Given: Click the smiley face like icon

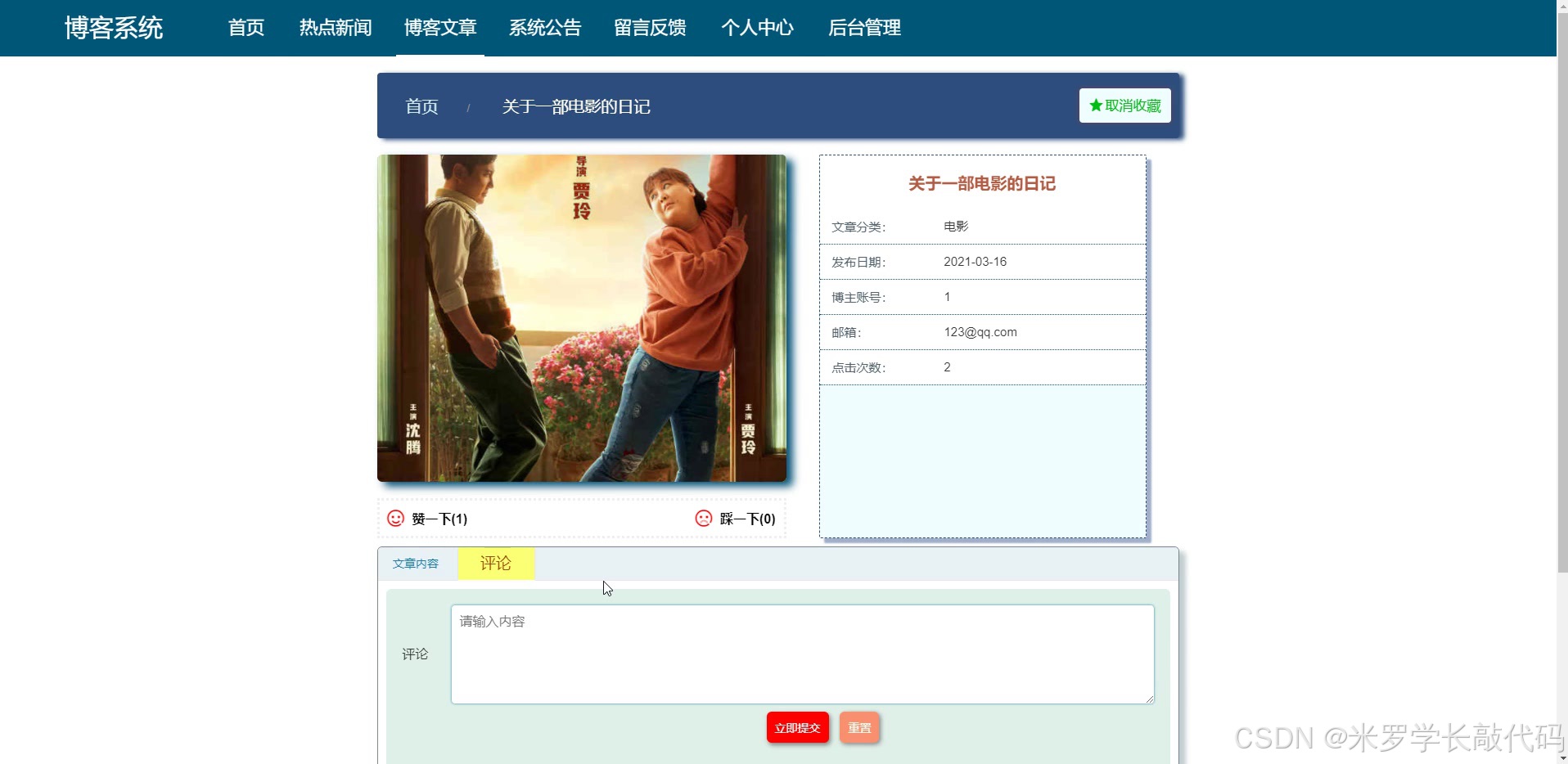Looking at the screenshot, I should tap(395, 519).
